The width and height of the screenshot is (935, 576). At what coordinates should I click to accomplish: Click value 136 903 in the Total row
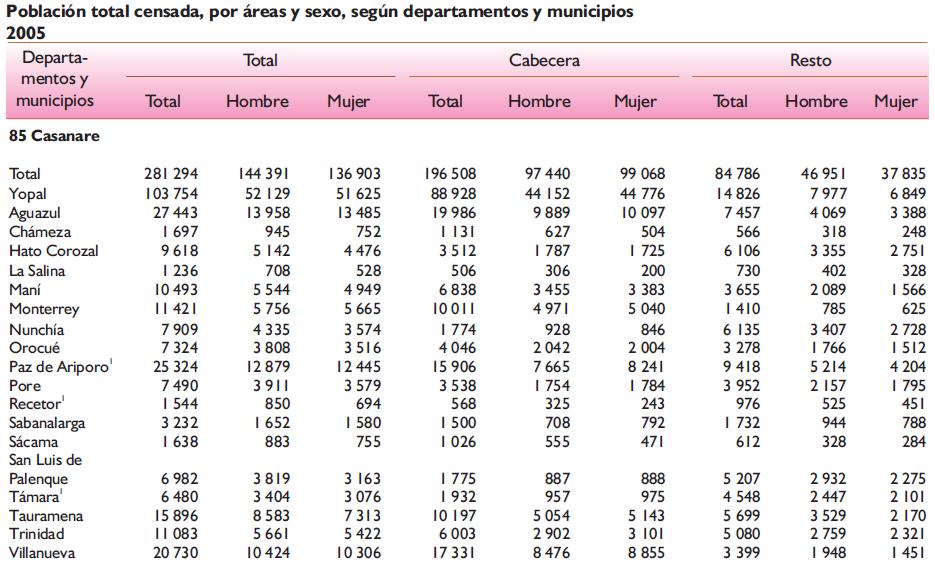pos(354,174)
